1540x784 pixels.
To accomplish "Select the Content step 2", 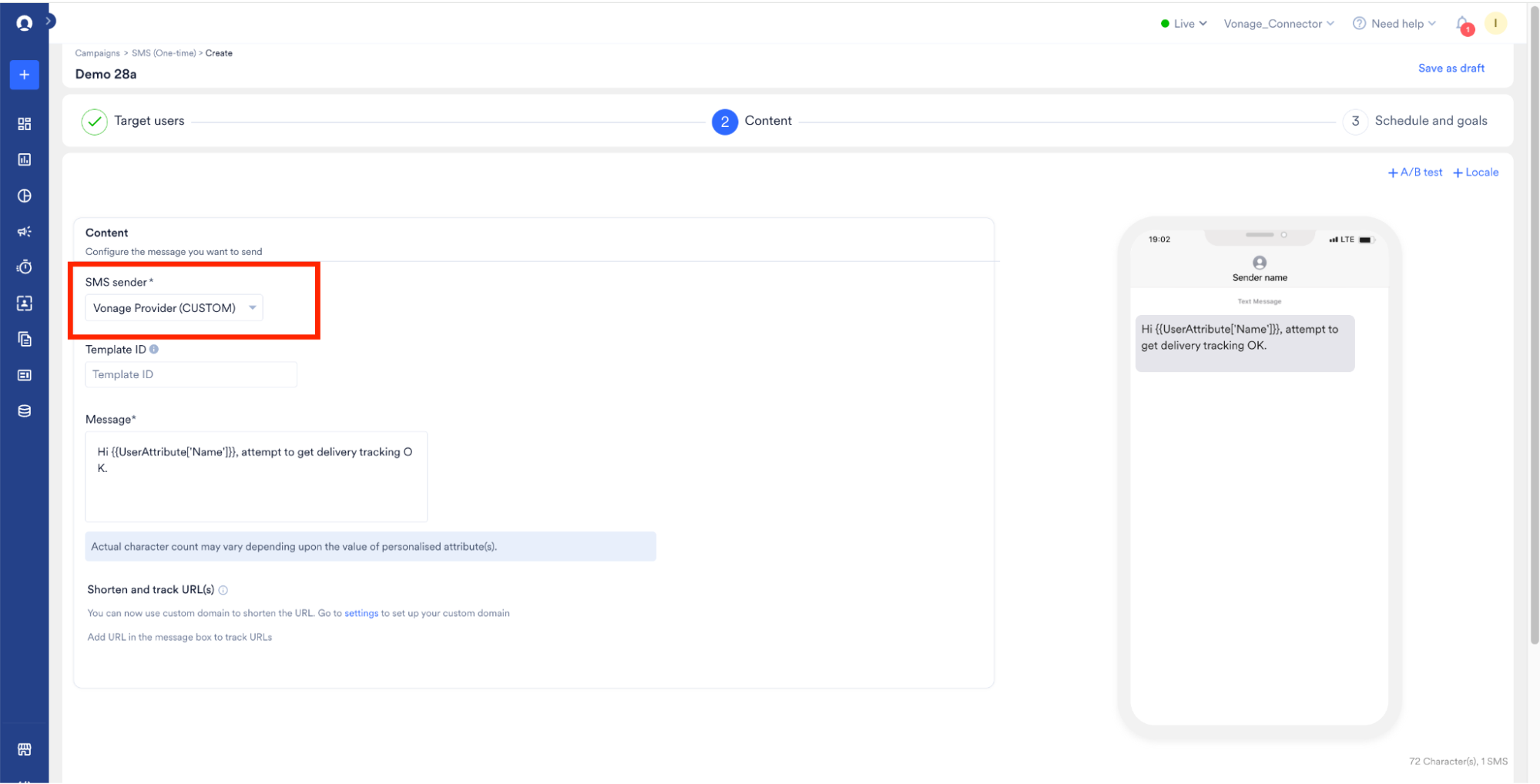I will click(752, 122).
